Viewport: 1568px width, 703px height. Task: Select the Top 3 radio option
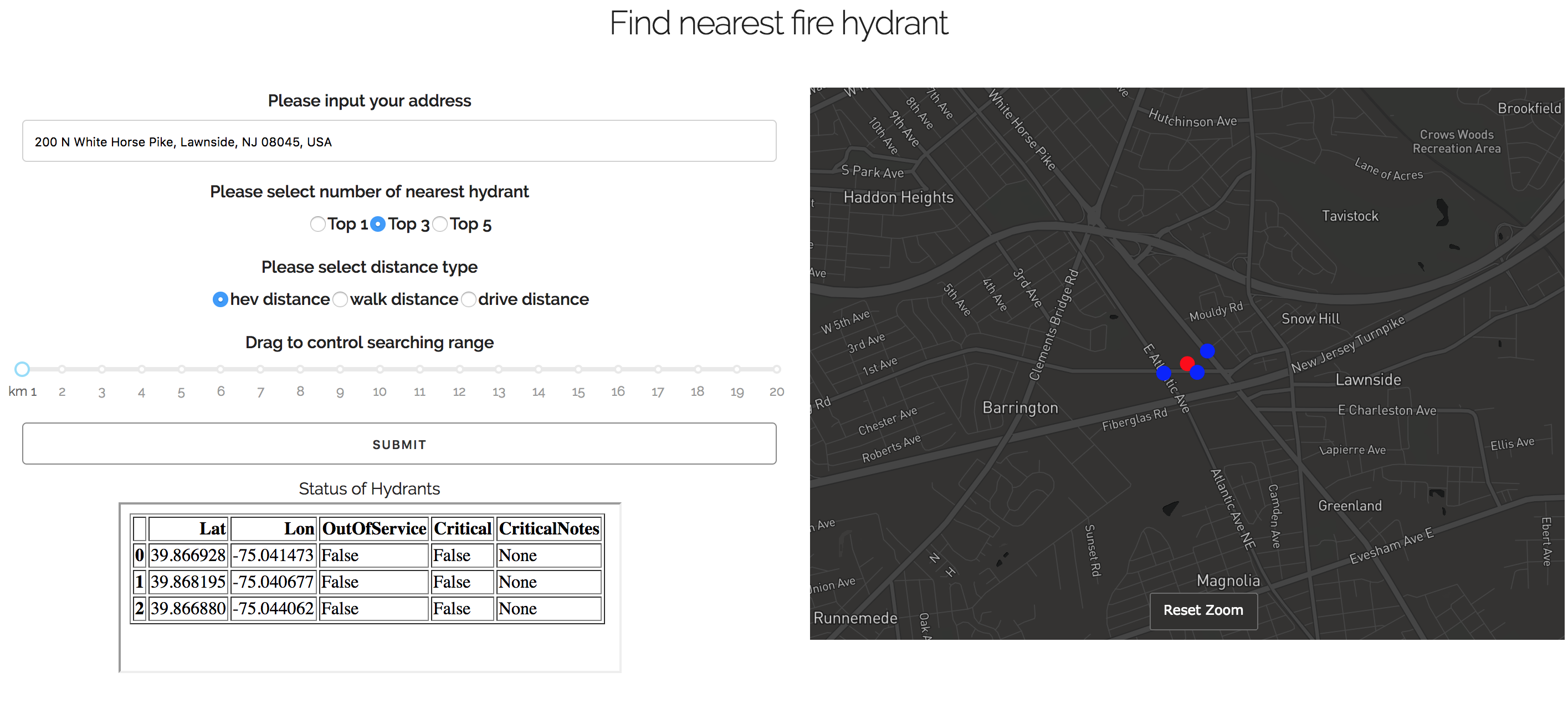pos(378,224)
